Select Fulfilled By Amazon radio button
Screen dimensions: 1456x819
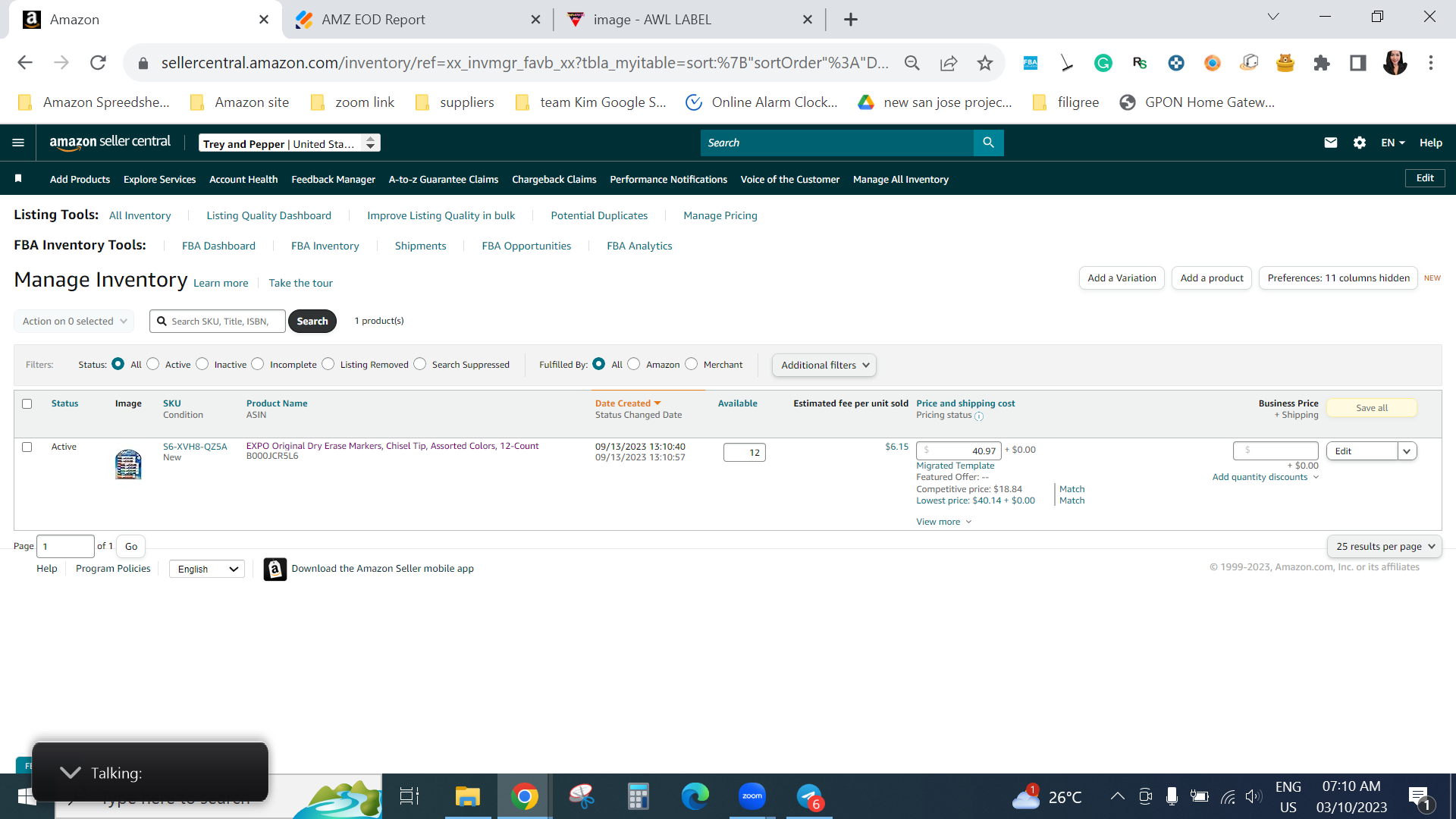[x=634, y=364]
